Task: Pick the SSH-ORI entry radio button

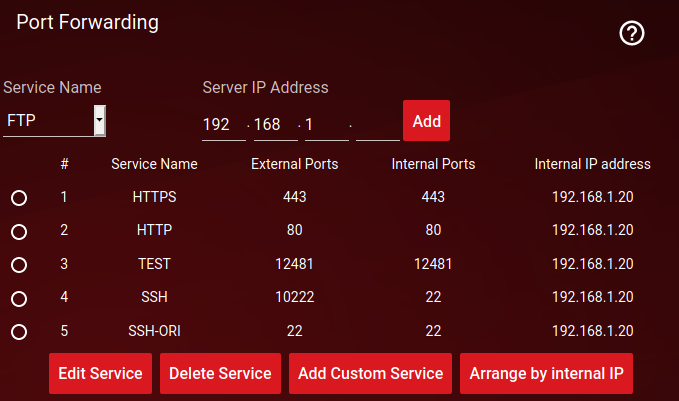Action: tap(18, 331)
